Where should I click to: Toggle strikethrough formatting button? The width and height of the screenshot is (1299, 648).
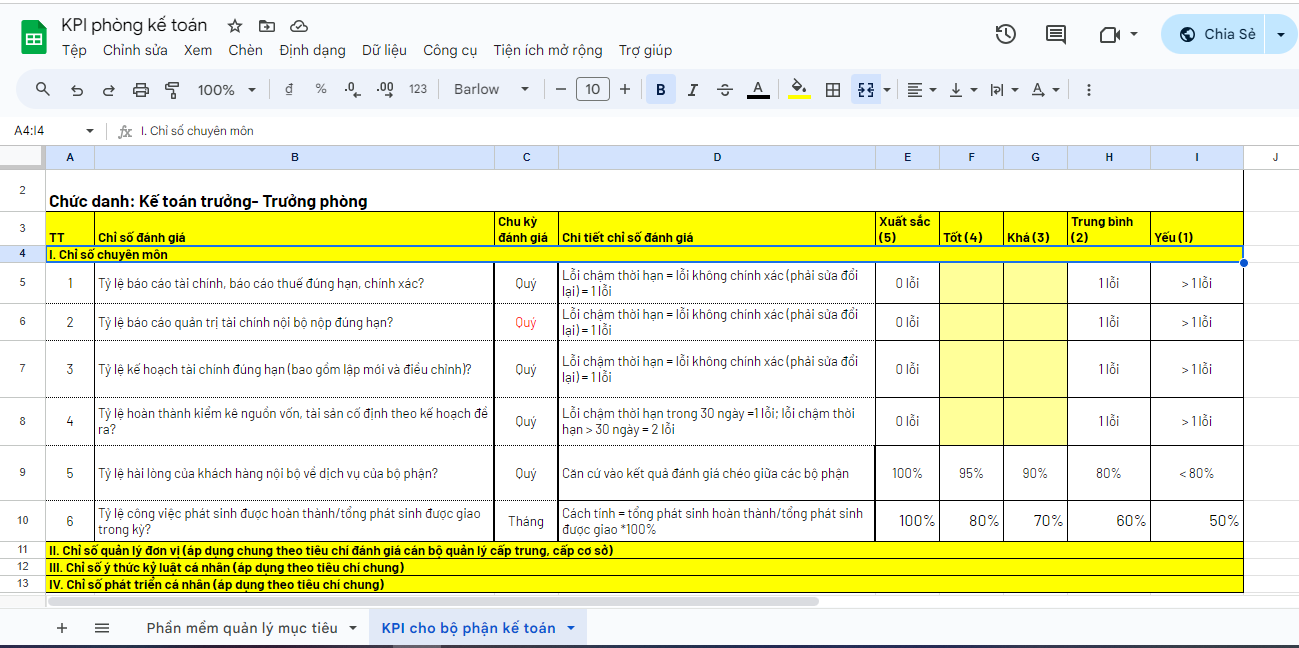725,90
